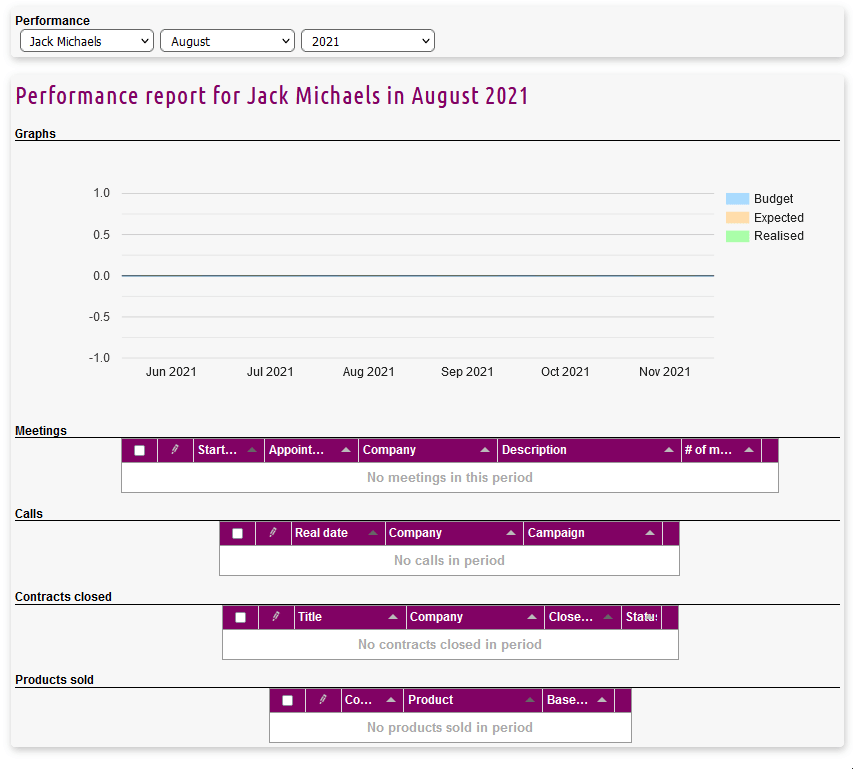Open the 2021 year selector
The image size is (853, 769).
pos(368,41)
